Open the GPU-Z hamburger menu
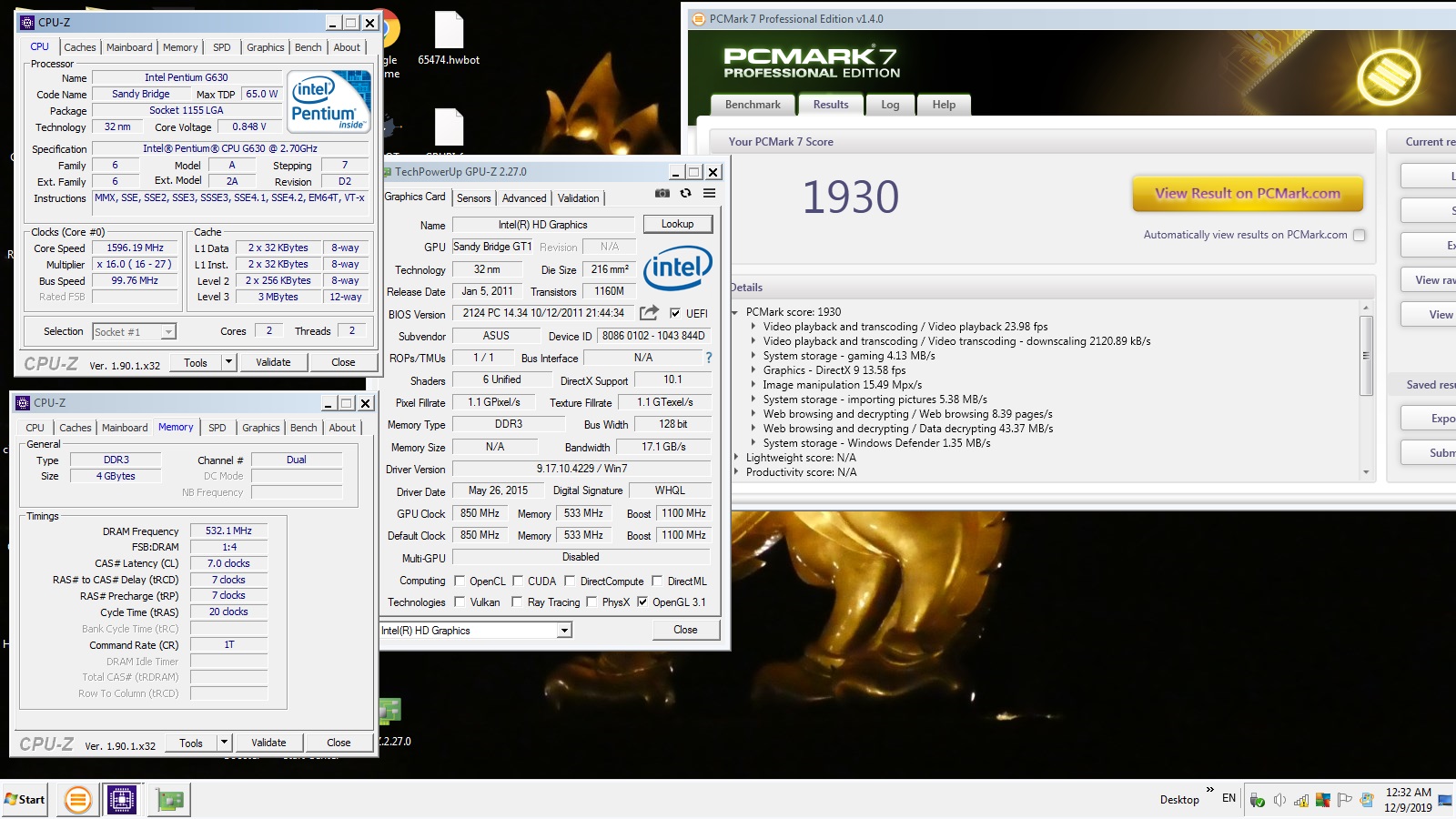Image resolution: width=1456 pixels, height=819 pixels. (710, 193)
